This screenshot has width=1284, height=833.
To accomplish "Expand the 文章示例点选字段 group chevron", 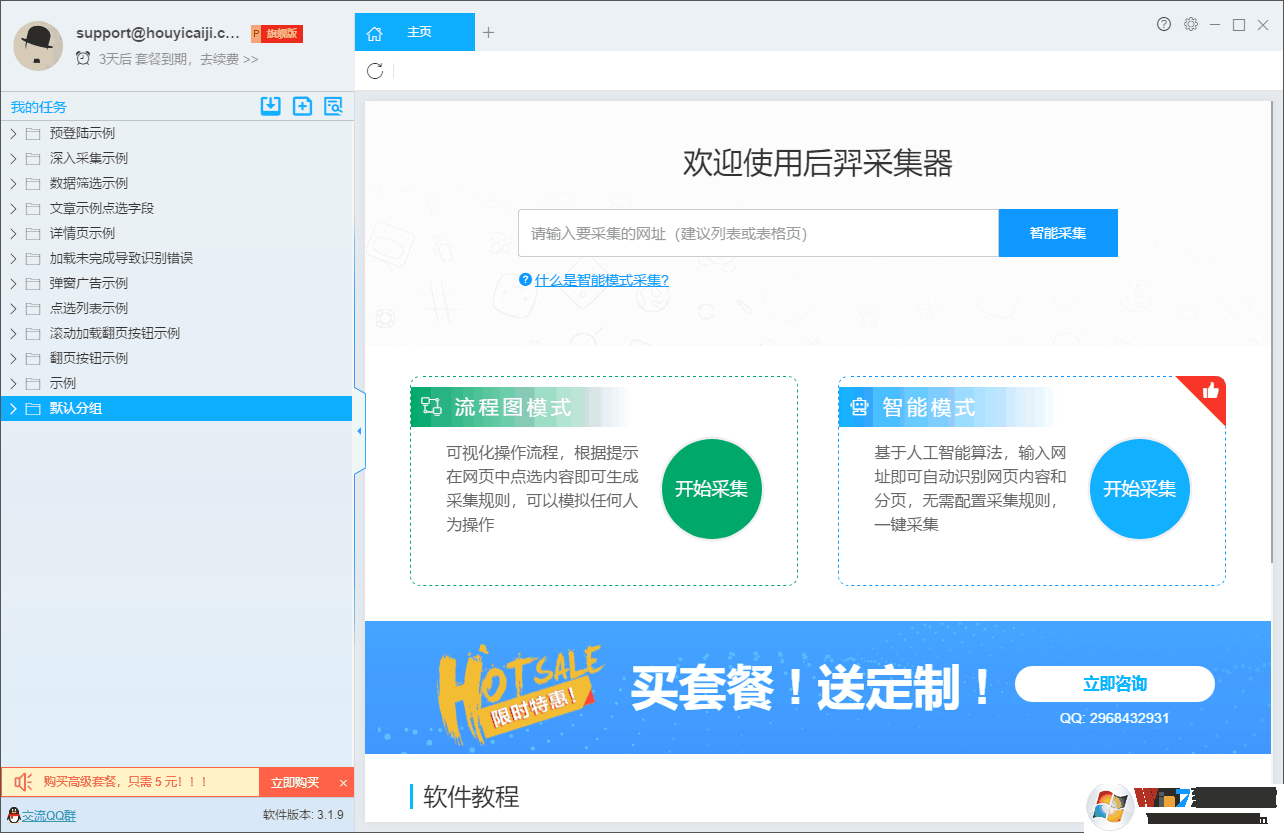I will pyautogui.click(x=13, y=208).
